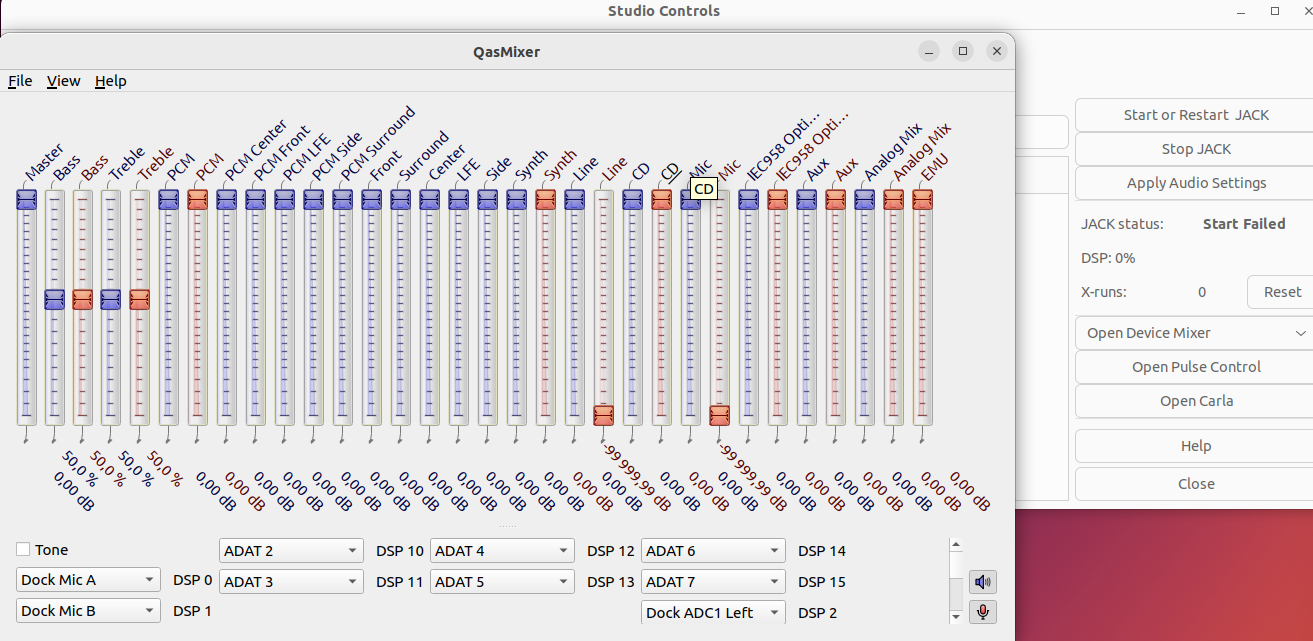Open the View menu
The width and height of the screenshot is (1313, 641).
[x=63, y=81]
